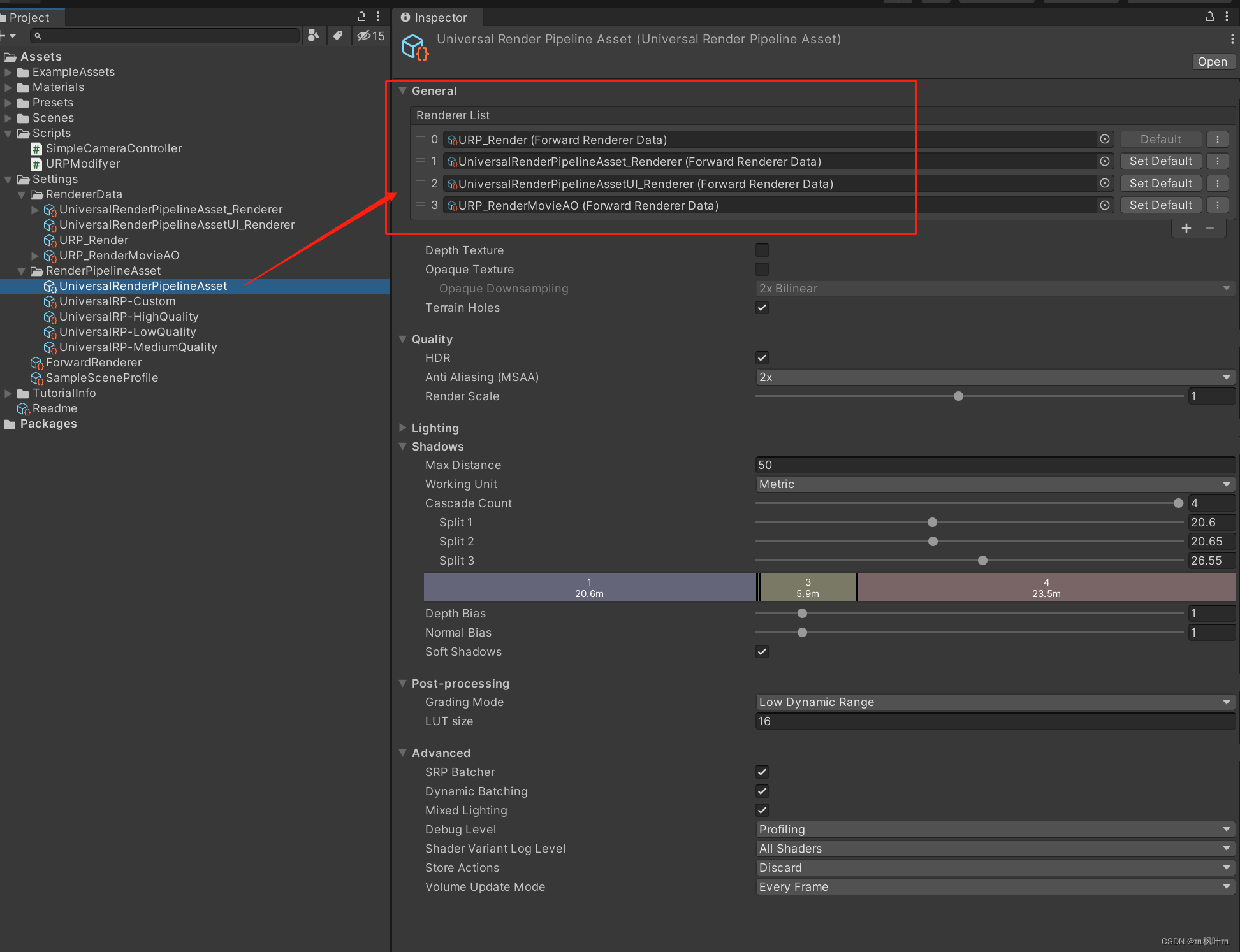The height and width of the screenshot is (952, 1240).
Task: Click the Open button in the Inspector header
Action: click(x=1212, y=62)
